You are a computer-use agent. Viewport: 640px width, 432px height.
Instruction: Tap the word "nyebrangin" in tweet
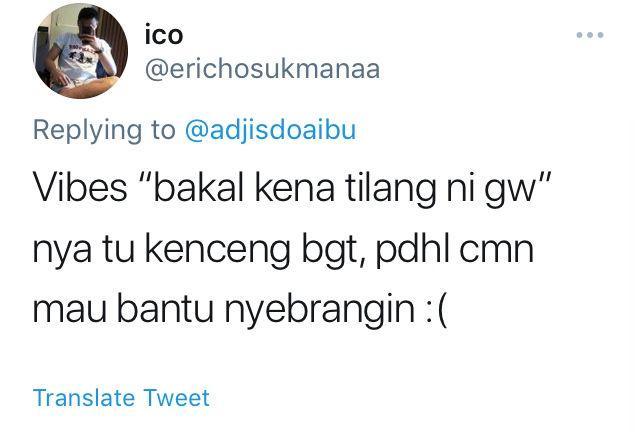[320, 310]
